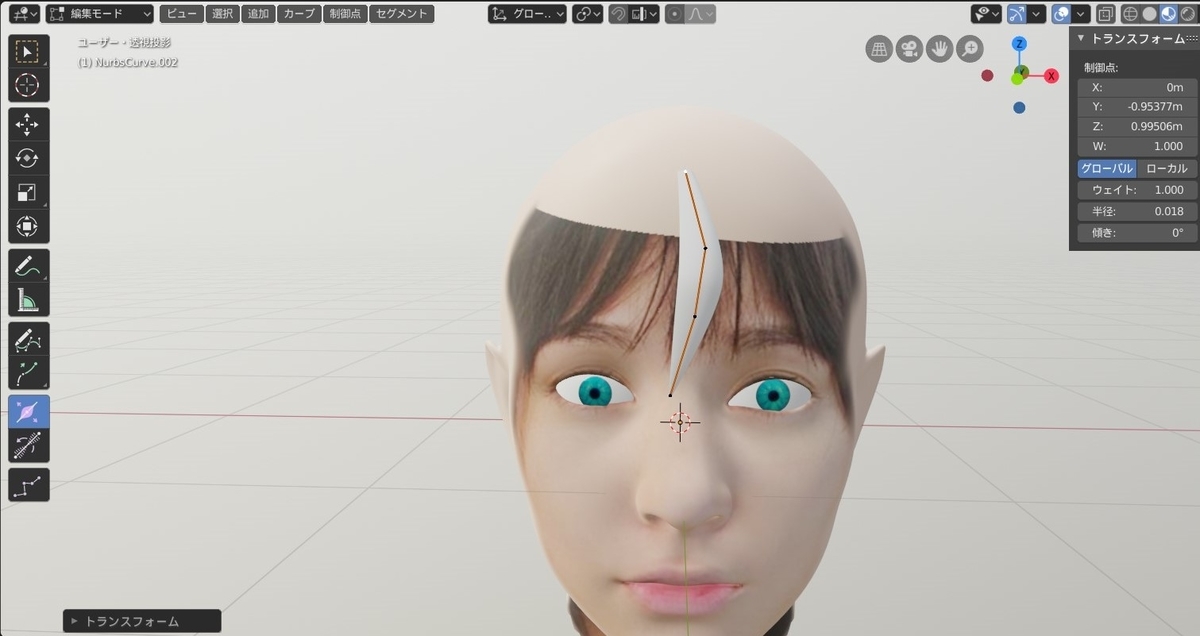Select the Rotate tool

click(28, 158)
